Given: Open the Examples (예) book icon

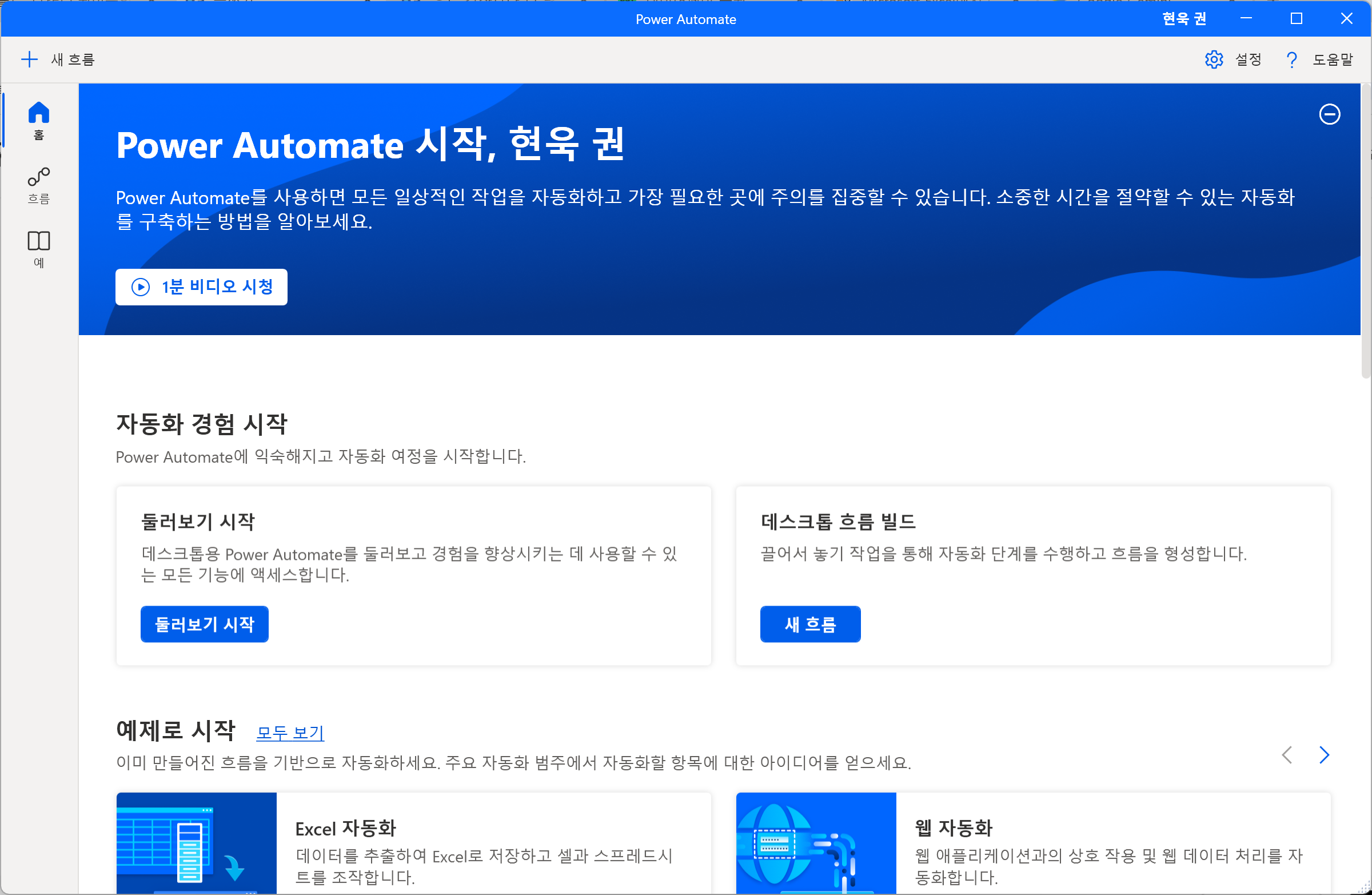Looking at the screenshot, I should 39,241.
